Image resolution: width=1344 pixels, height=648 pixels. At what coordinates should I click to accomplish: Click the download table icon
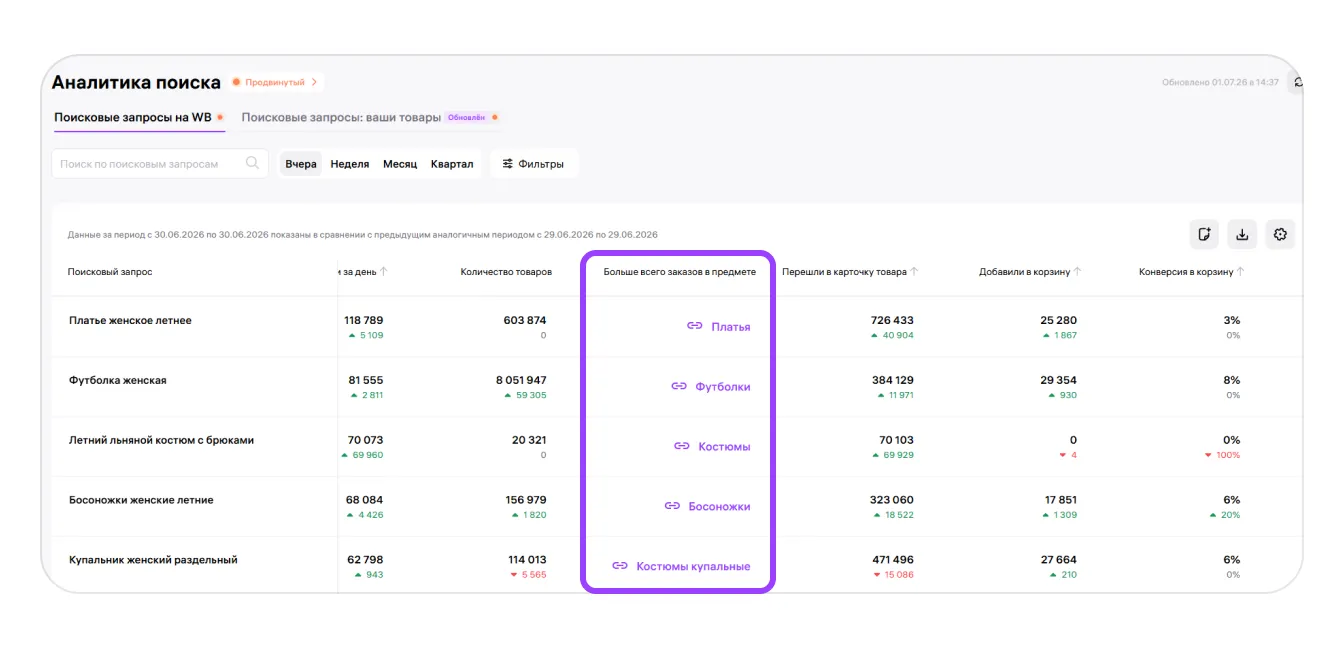tap(1242, 235)
